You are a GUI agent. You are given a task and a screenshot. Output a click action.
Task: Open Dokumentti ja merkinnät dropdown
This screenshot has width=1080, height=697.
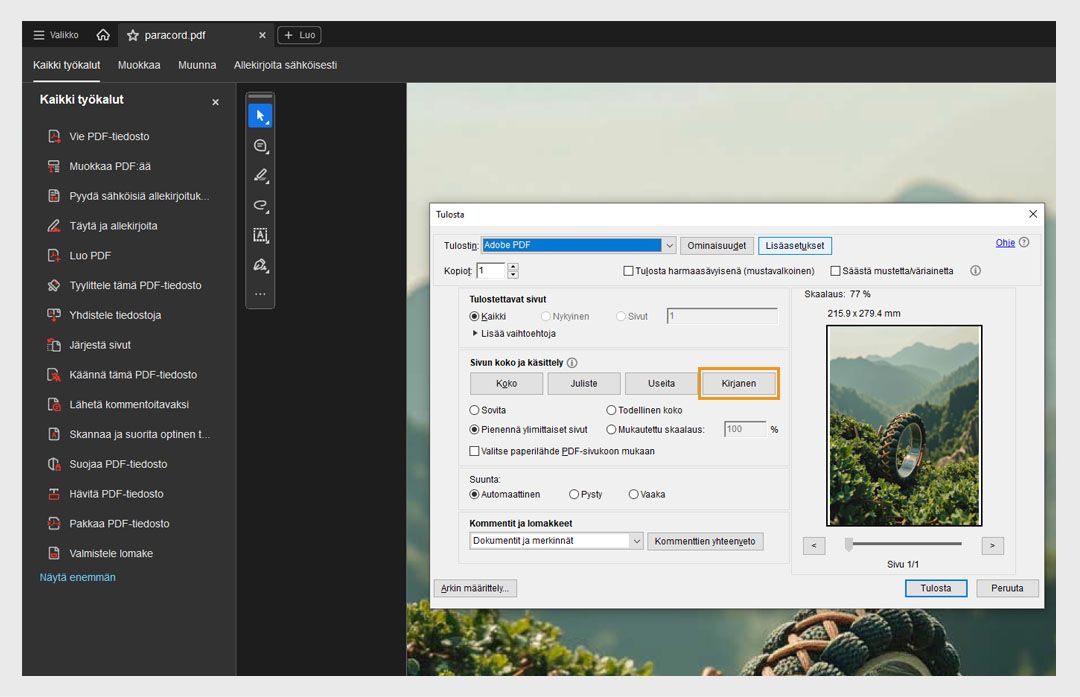[x=636, y=541]
